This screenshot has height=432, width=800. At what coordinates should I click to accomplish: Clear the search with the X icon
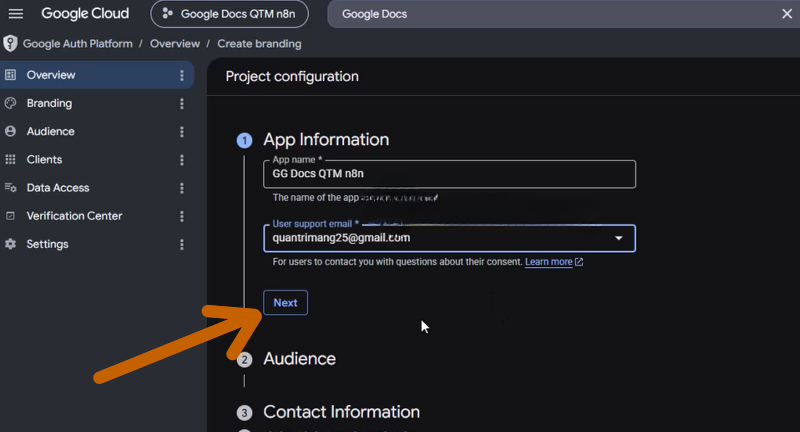[x=787, y=14]
